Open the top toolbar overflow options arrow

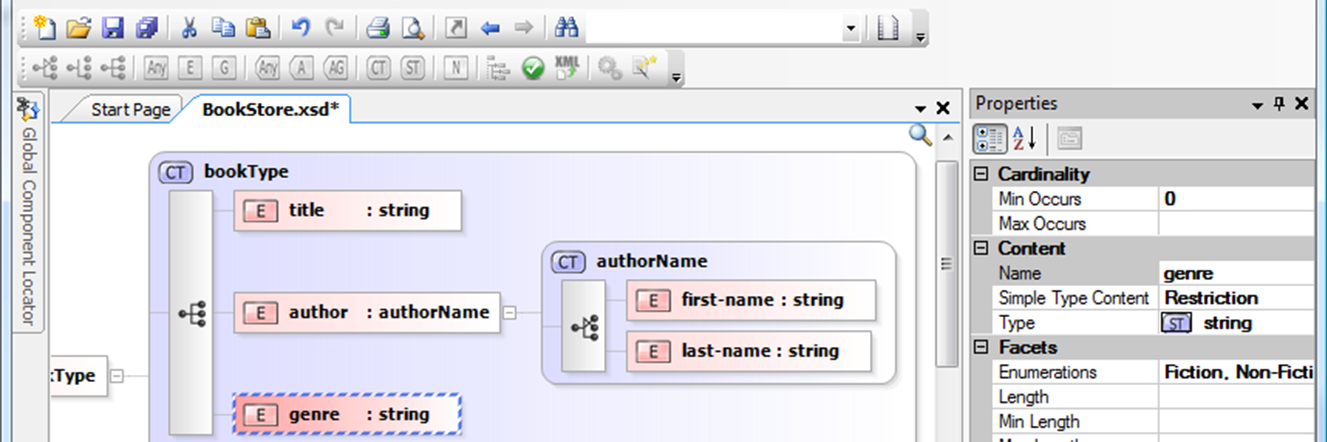click(921, 37)
